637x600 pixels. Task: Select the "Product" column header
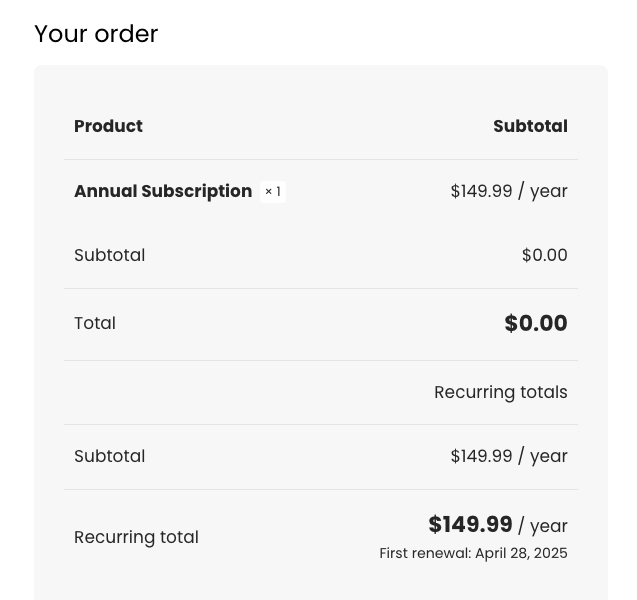[108, 126]
